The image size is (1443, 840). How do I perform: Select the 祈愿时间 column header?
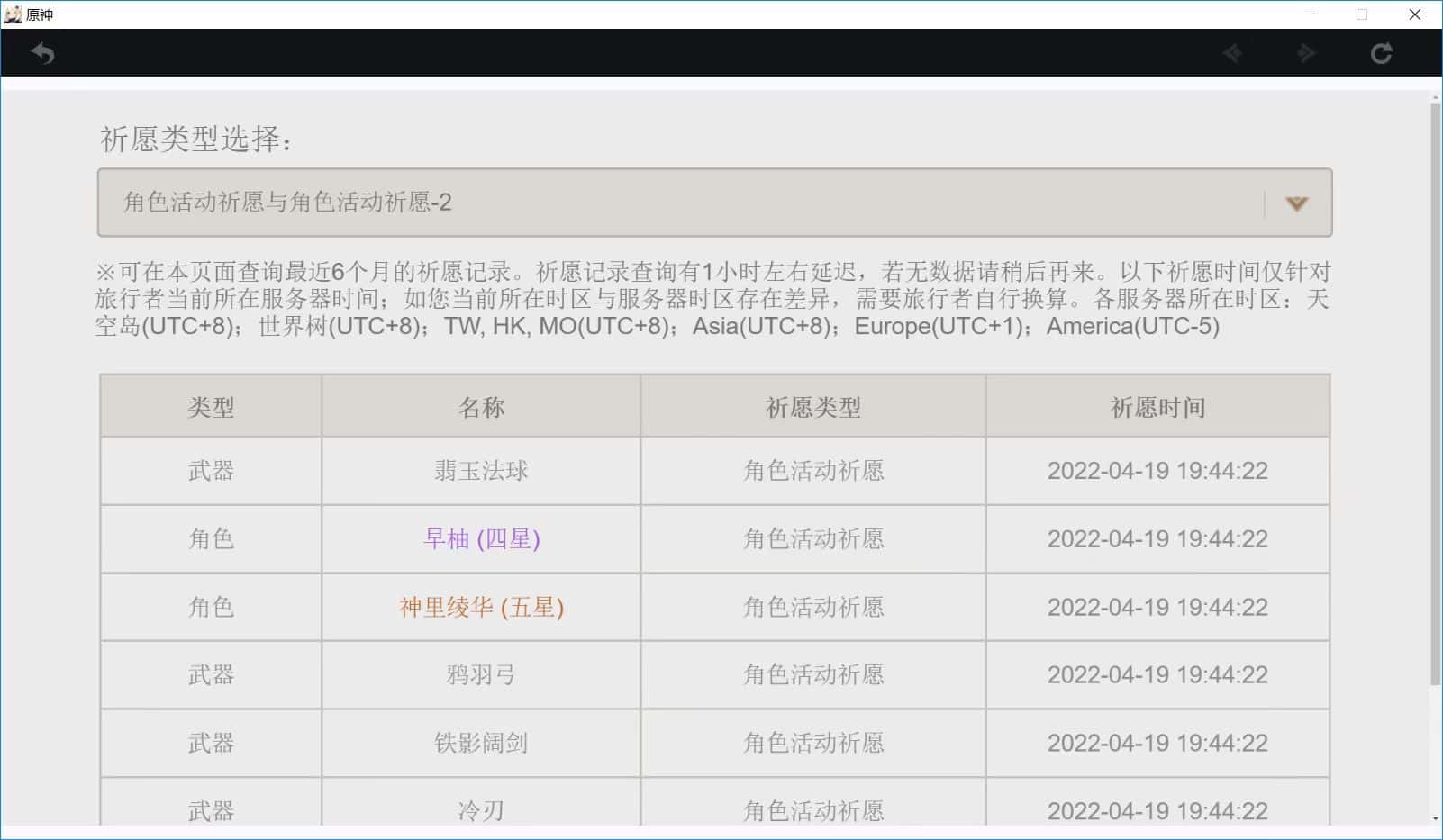[x=1157, y=407]
